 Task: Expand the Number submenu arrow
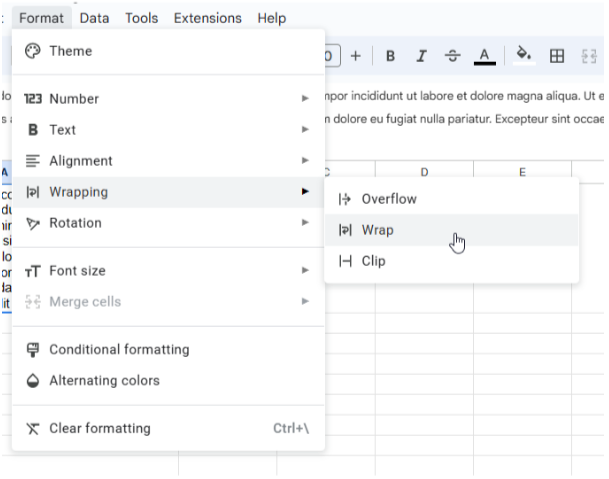(305, 99)
